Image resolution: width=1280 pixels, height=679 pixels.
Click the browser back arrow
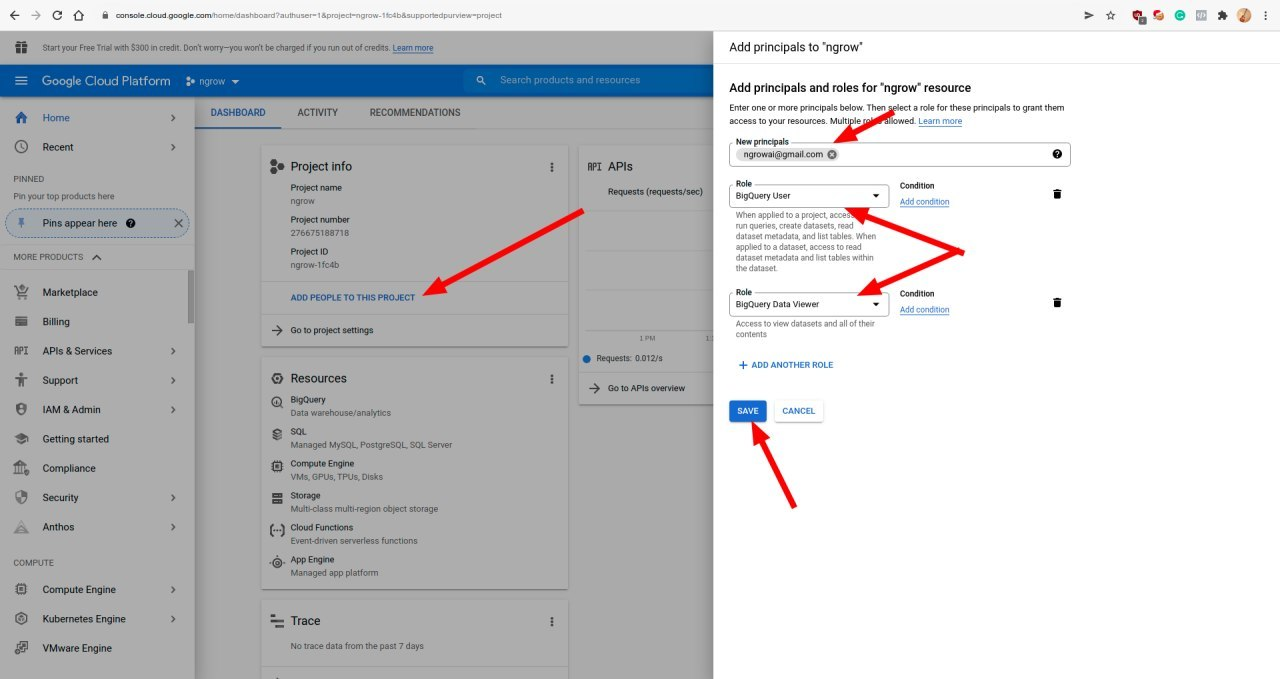(13, 15)
